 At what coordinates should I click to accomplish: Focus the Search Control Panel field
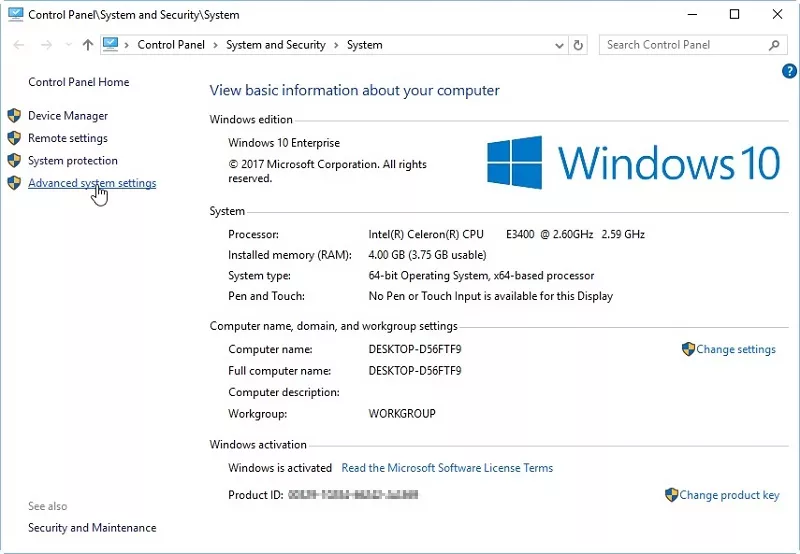coord(684,45)
